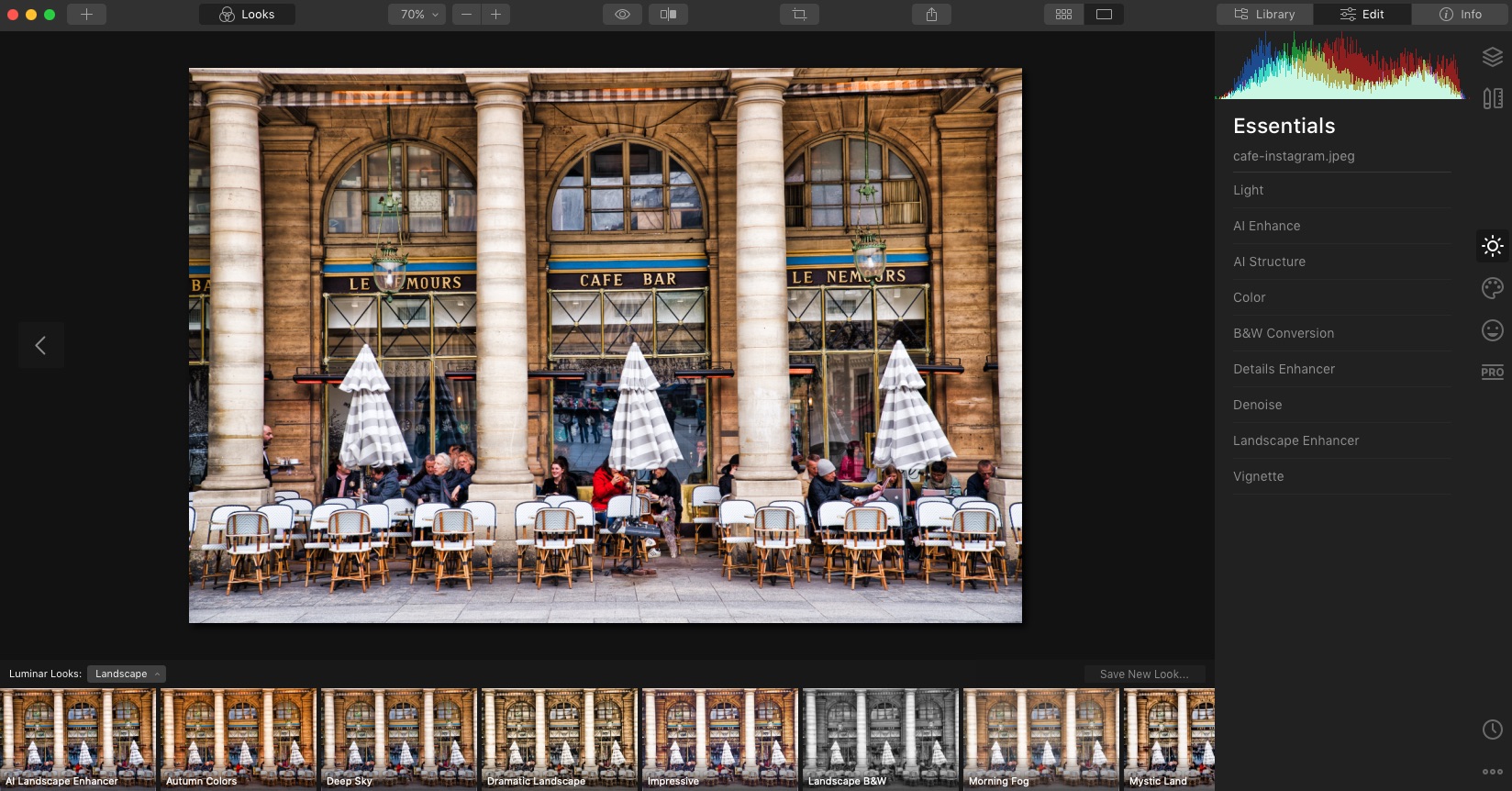Apply the AI Landscape Enhancer look

pos(78,739)
